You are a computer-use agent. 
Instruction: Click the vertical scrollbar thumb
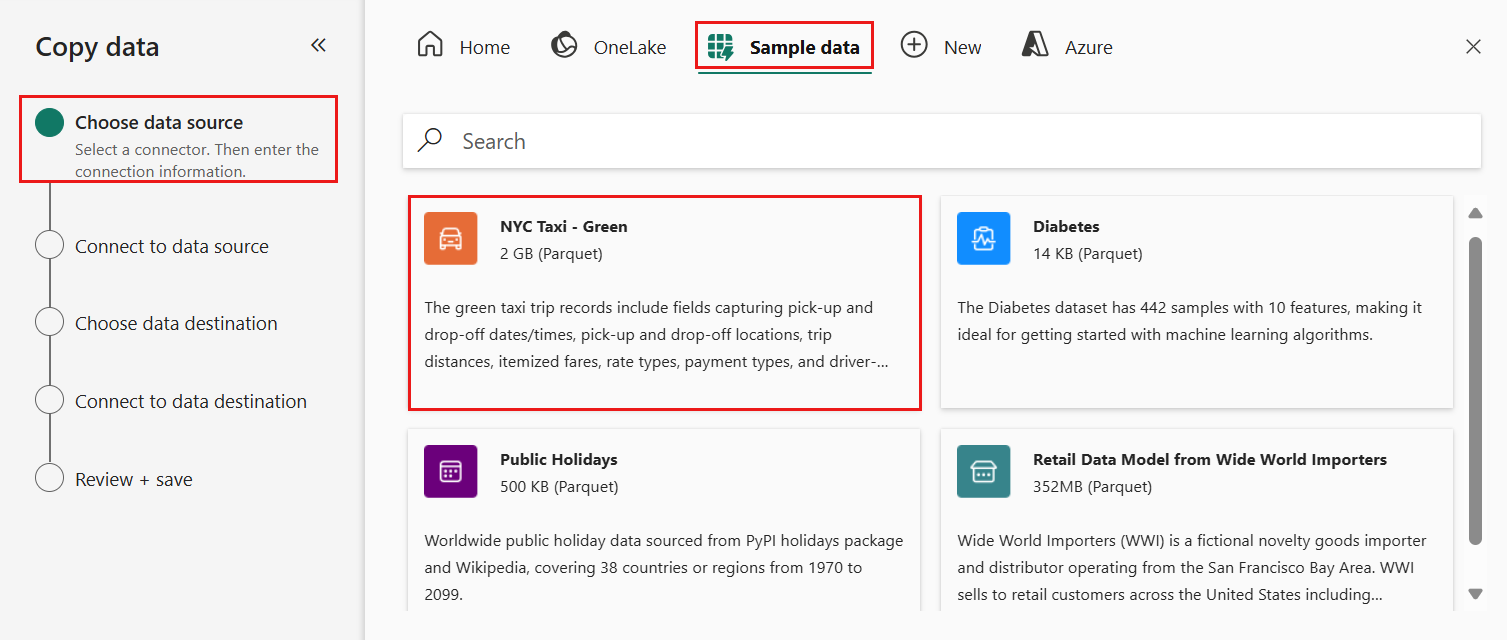1475,391
